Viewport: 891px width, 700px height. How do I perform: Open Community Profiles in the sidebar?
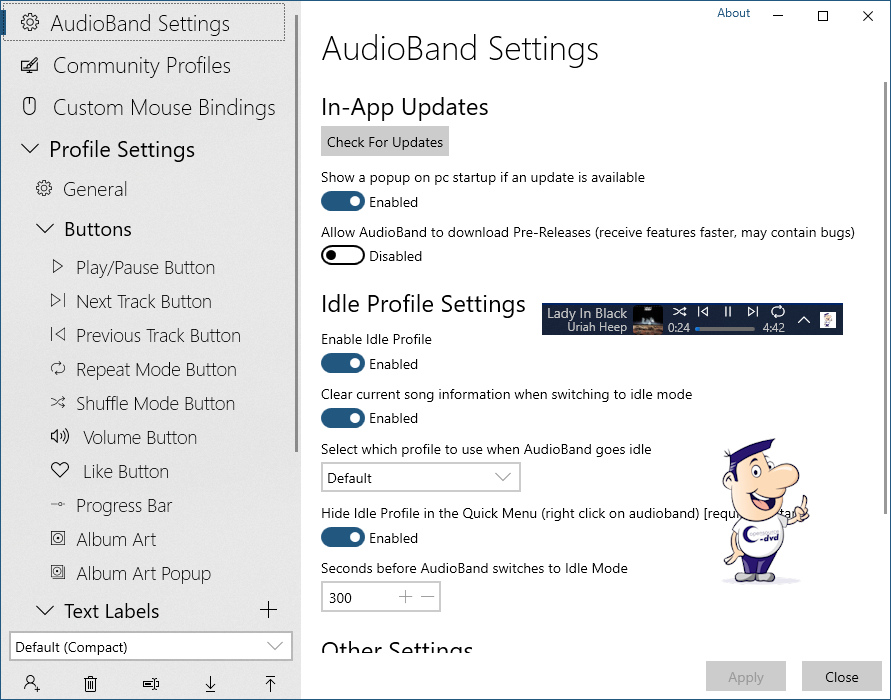point(141,66)
